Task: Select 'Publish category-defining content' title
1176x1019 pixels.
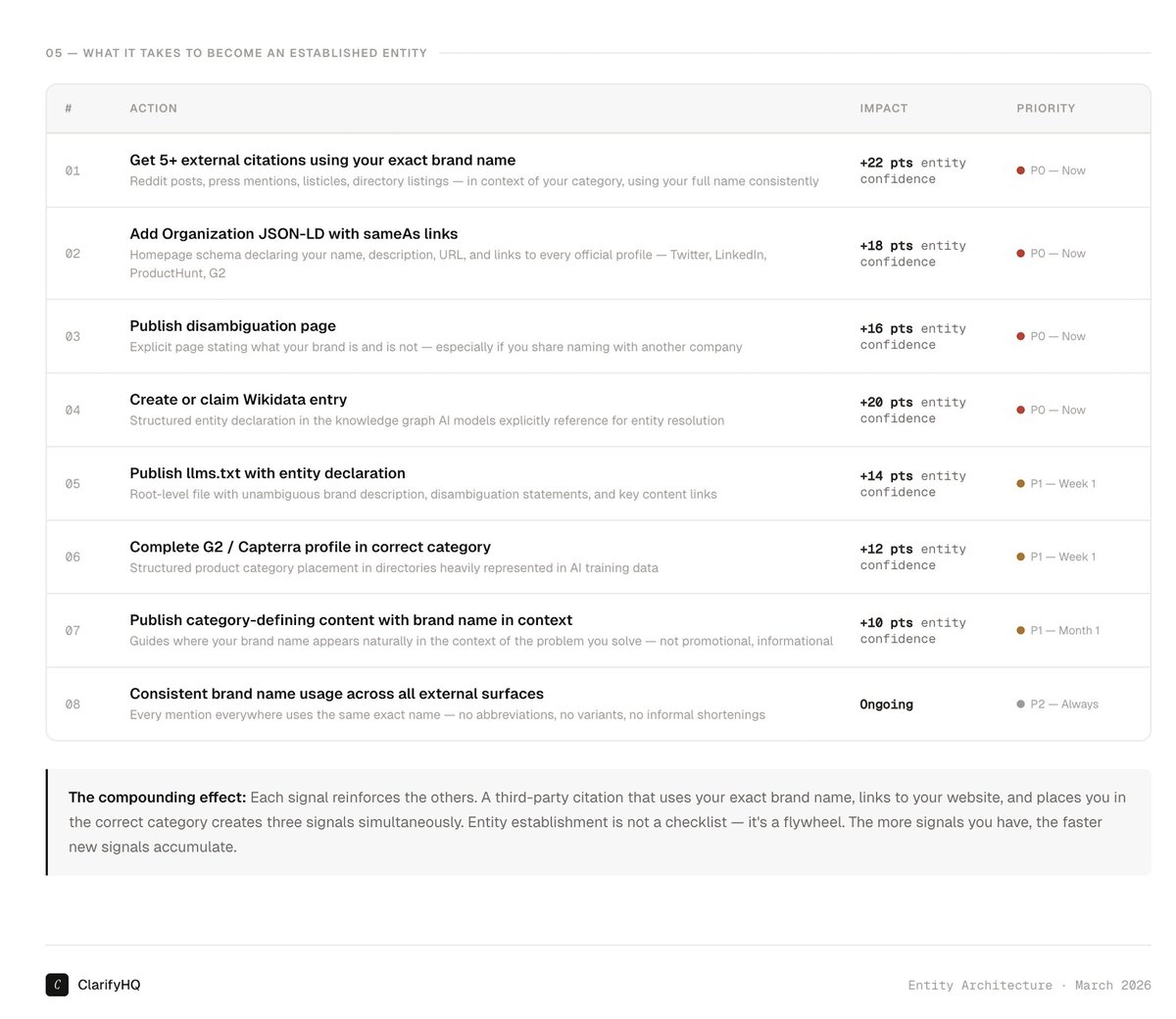Action: tap(351, 619)
